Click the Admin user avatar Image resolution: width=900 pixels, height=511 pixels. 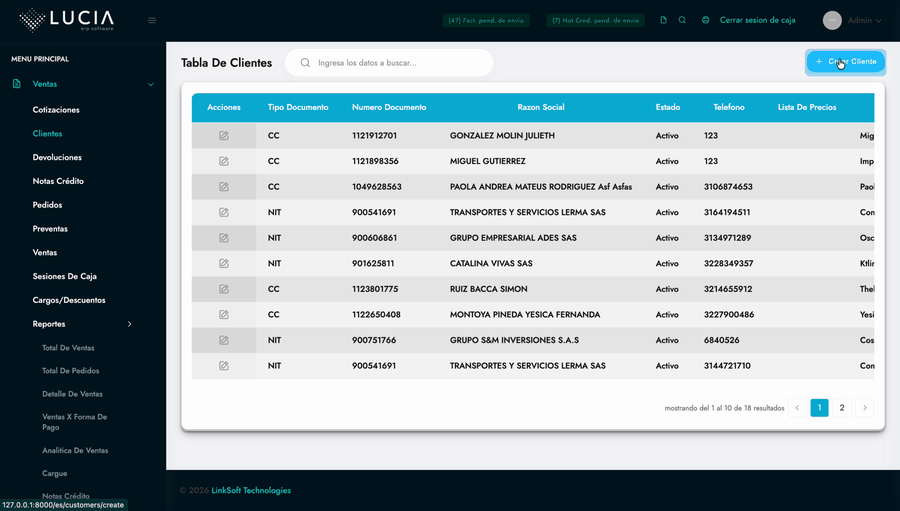point(832,20)
